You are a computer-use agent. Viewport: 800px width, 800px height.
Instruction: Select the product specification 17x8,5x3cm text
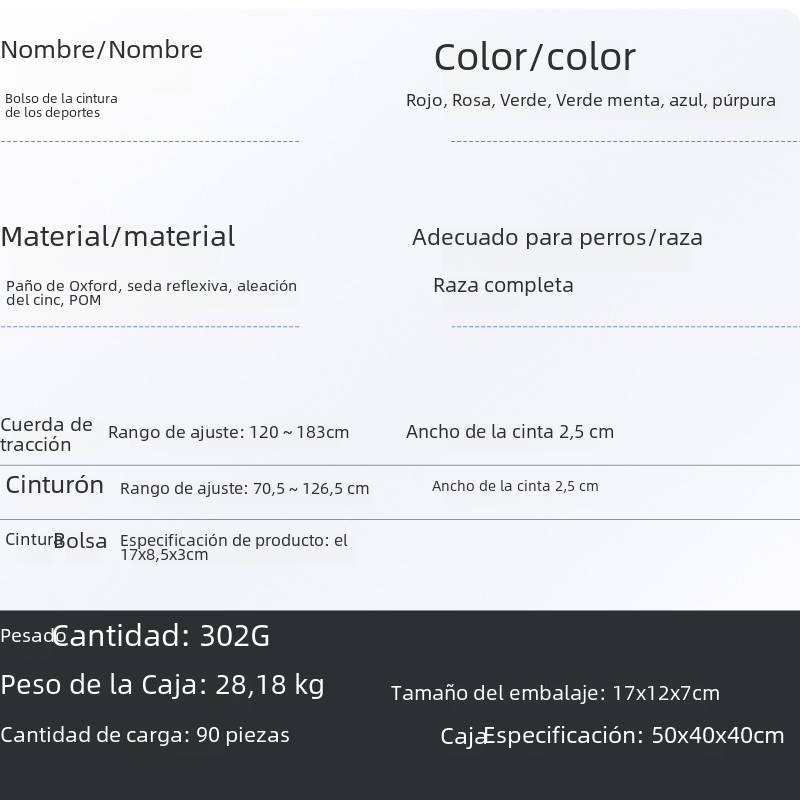click(234, 547)
